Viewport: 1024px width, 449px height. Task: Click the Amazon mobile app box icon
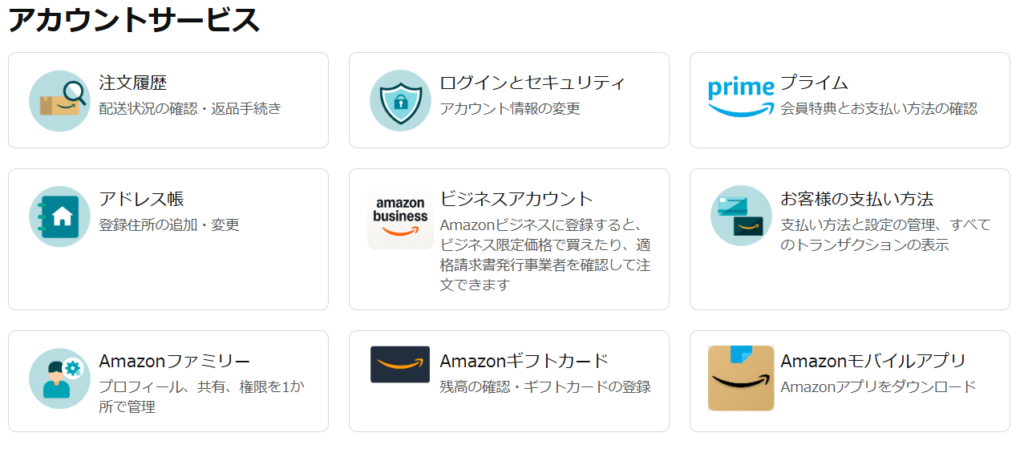click(741, 379)
